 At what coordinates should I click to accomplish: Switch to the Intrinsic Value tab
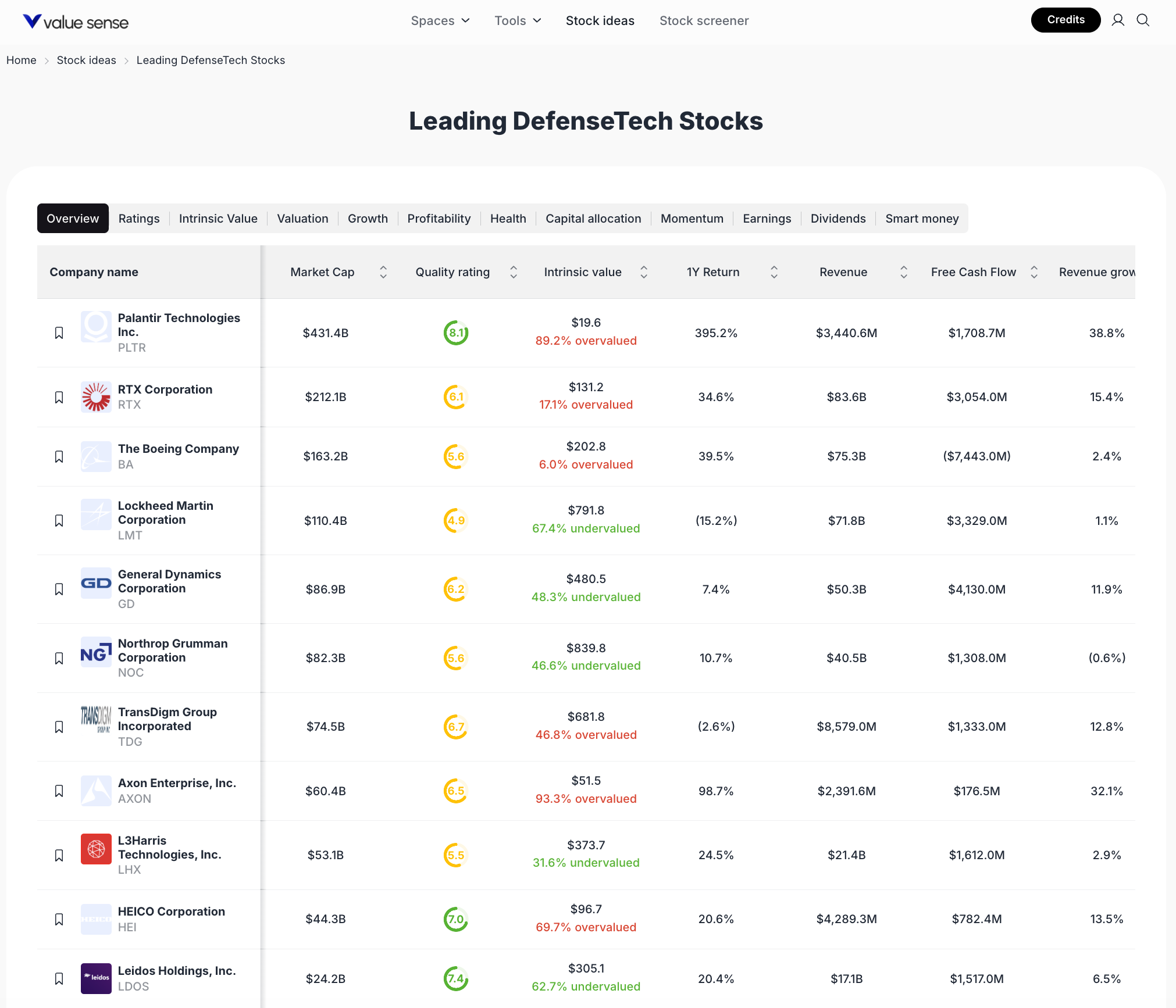pos(218,219)
